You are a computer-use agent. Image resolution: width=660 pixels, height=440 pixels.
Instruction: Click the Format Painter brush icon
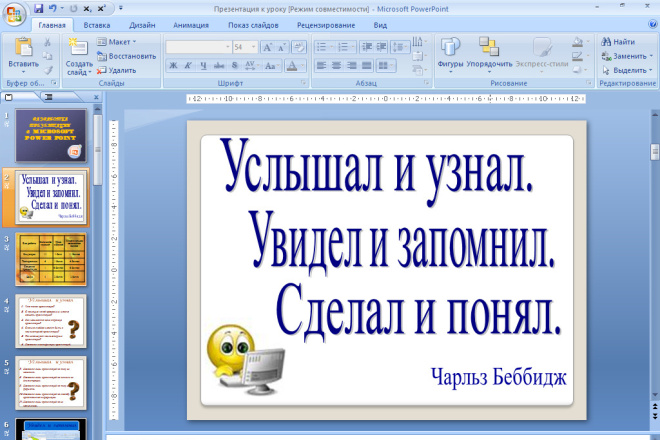[48, 70]
